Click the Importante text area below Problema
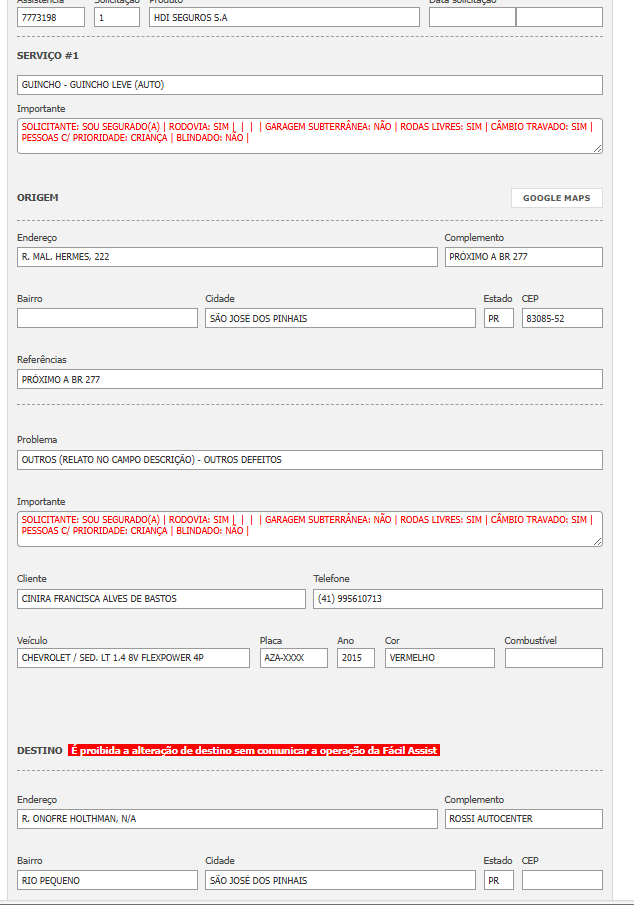This screenshot has height=905, width=634. [309, 529]
